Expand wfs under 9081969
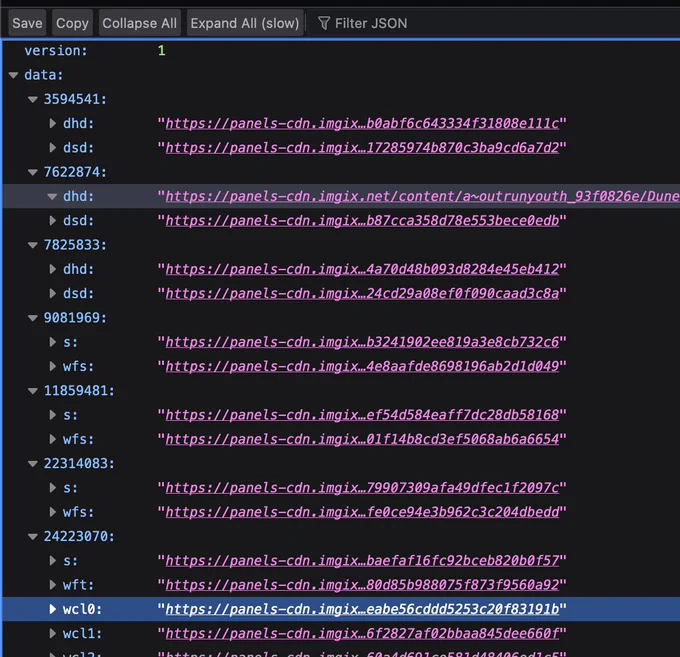The width and height of the screenshot is (680, 657). [x=52, y=366]
